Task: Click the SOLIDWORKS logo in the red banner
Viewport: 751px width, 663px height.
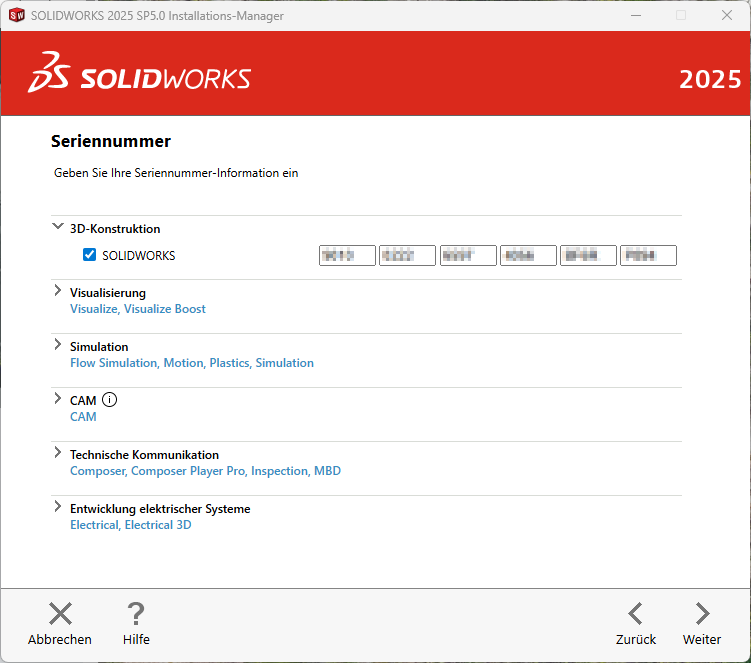Action: [x=140, y=78]
